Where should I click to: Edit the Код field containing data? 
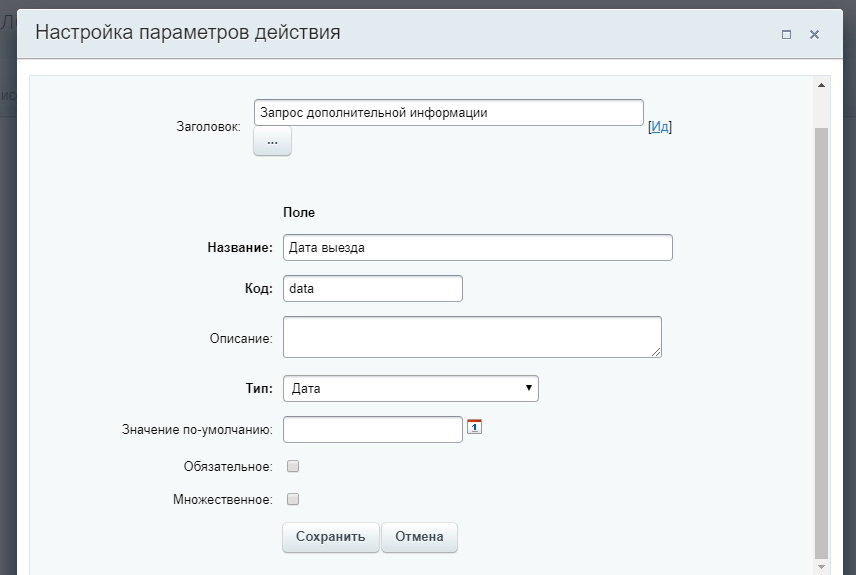pyautogui.click(x=373, y=288)
